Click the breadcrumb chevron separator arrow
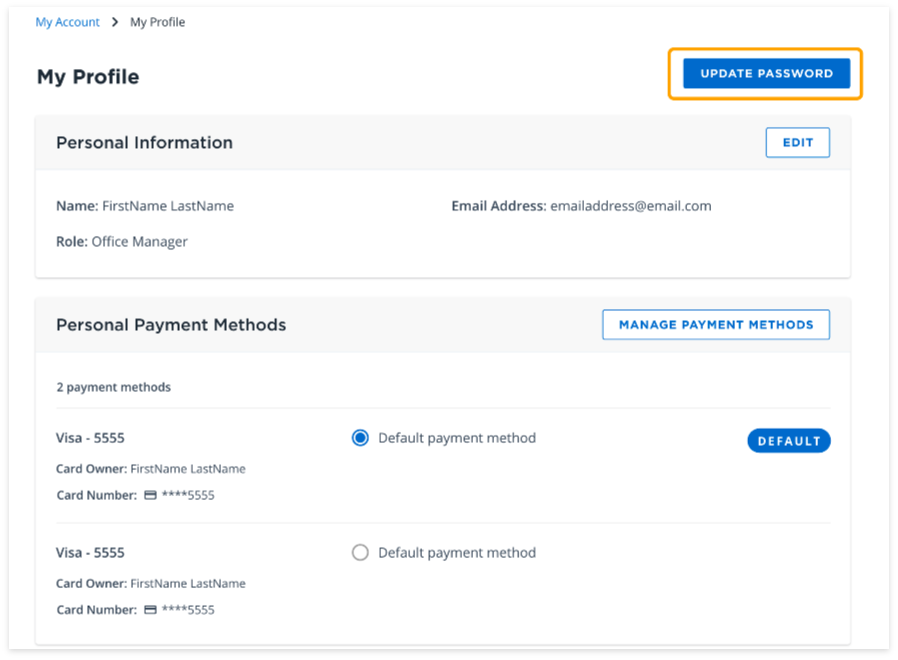Image resolution: width=898 pixels, height=660 pixels. 115,22
